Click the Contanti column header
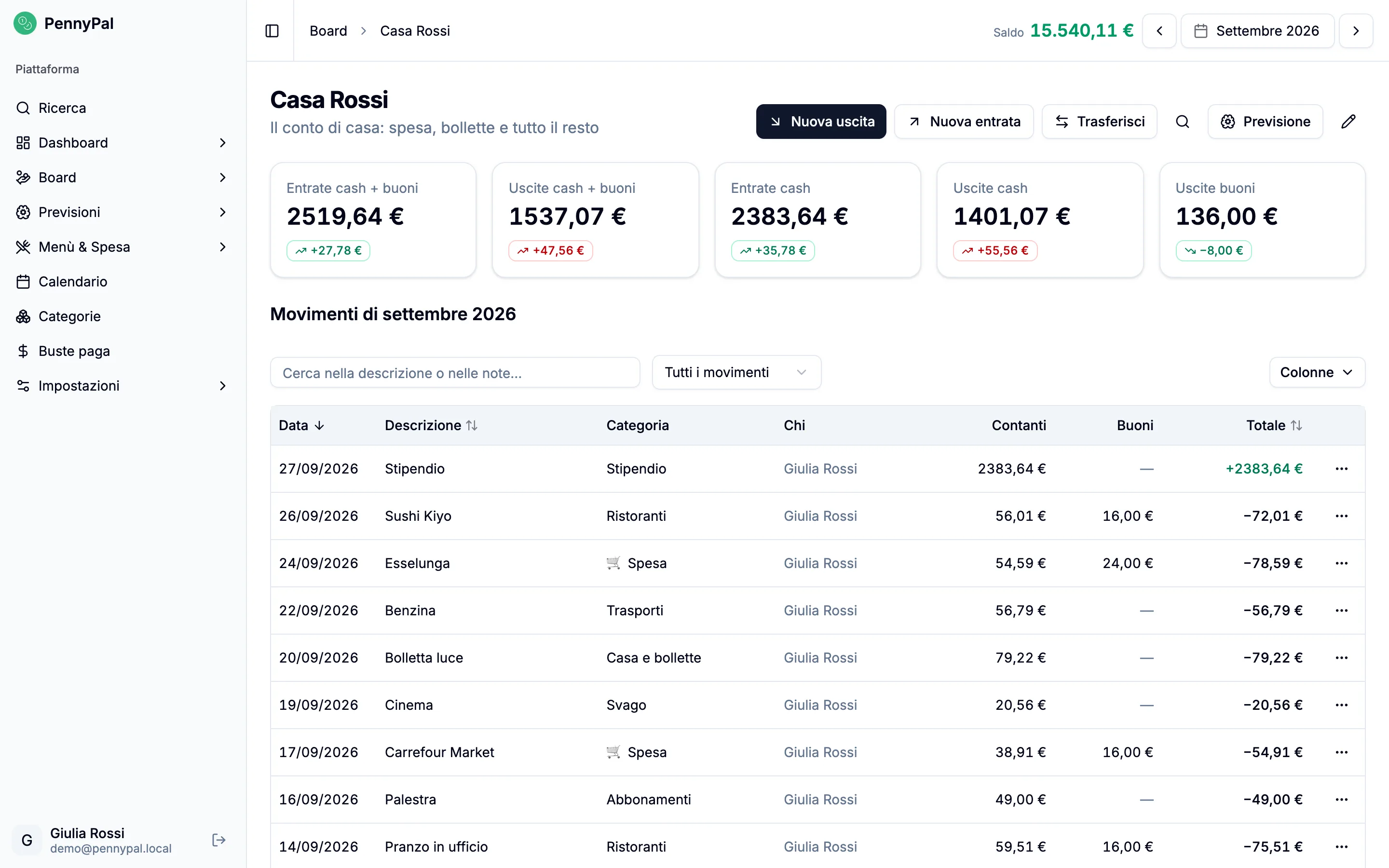 pos(1019,425)
